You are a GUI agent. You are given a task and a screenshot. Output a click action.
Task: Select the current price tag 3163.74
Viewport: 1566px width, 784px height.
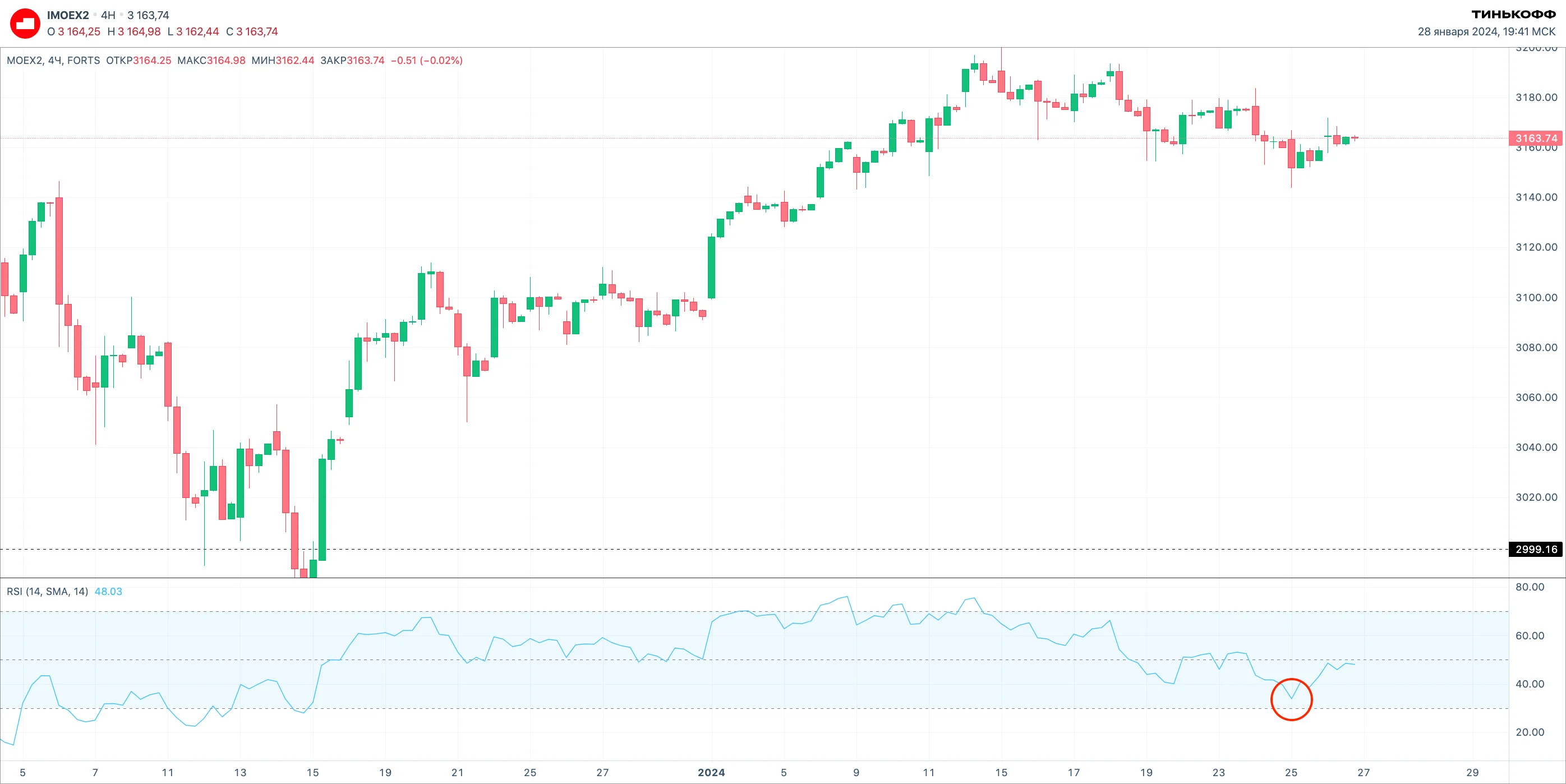[x=1536, y=138]
